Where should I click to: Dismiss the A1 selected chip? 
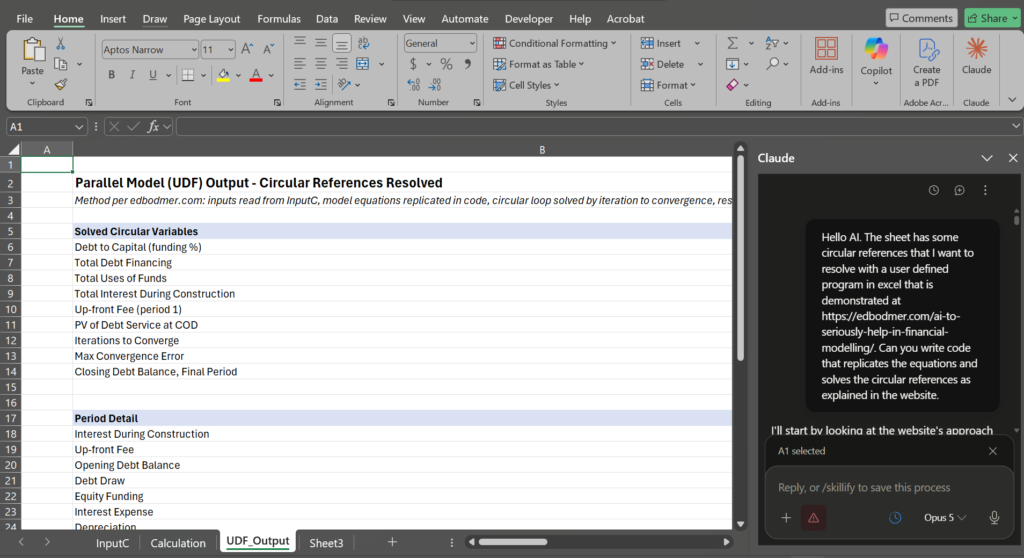tap(993, 451)
